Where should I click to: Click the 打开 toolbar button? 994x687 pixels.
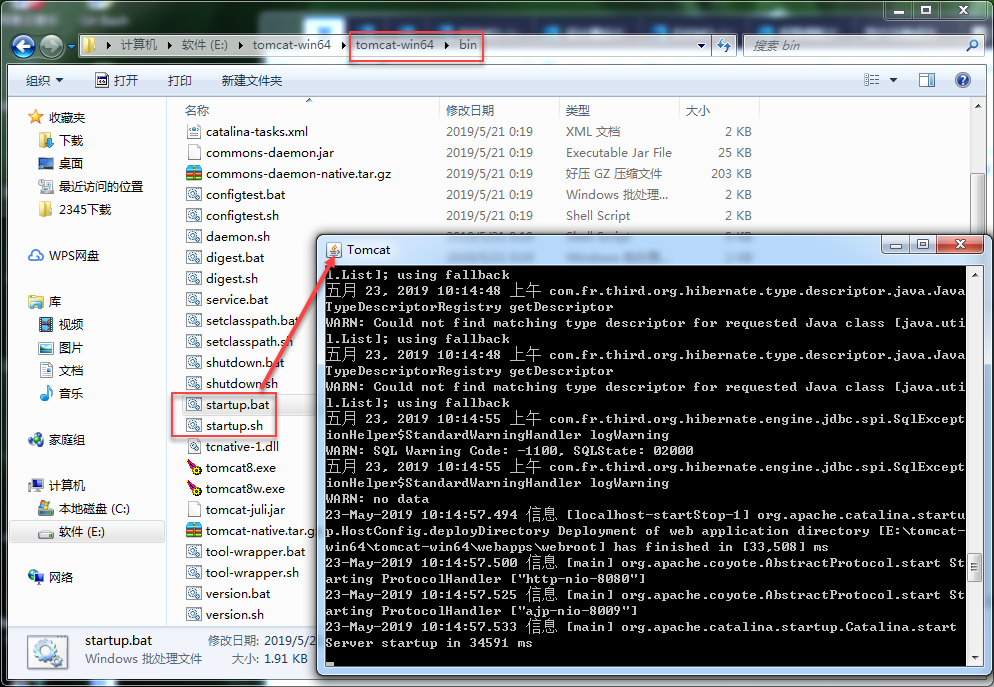(117, 80)
